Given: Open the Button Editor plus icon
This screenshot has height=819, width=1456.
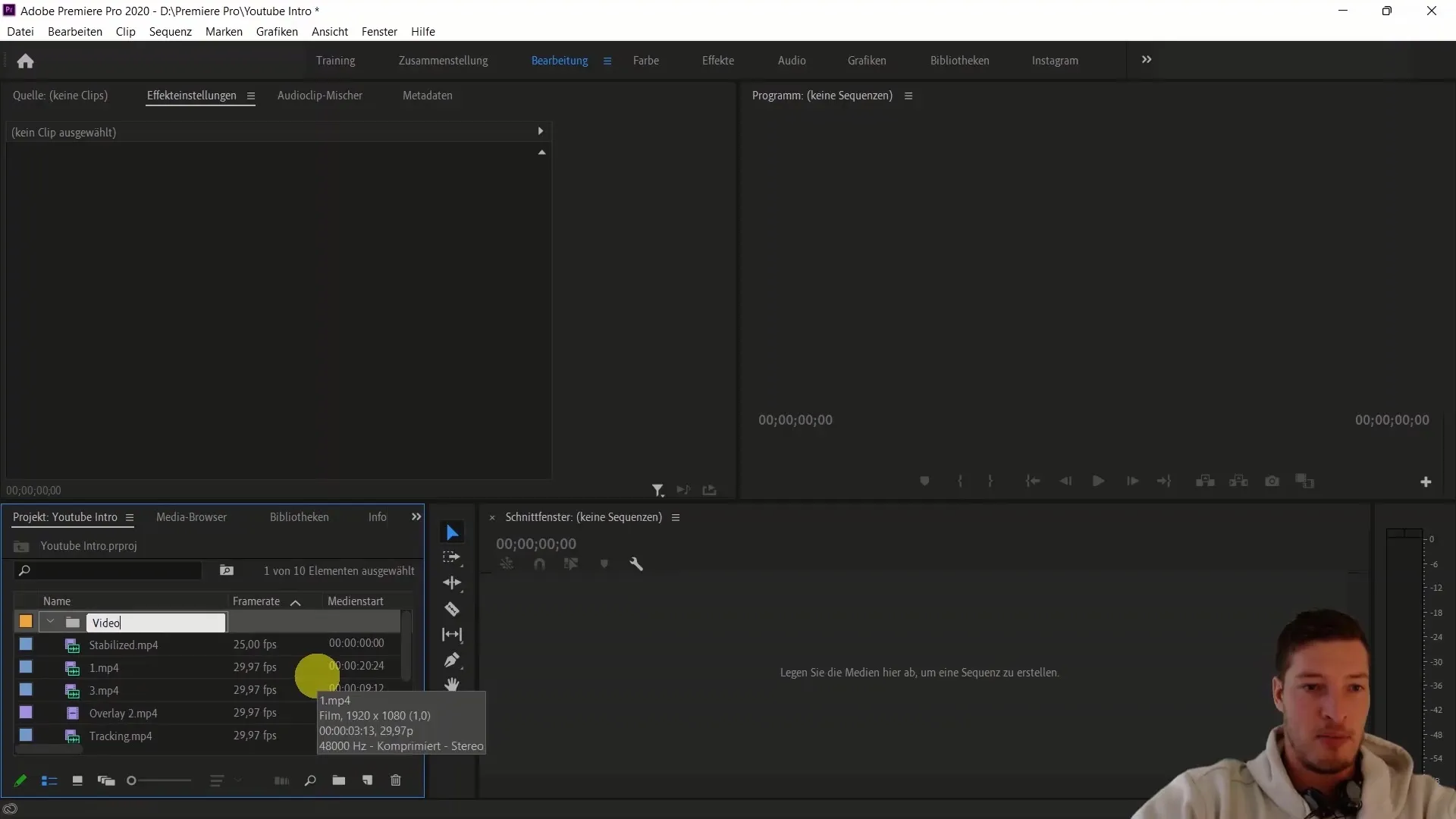Looking at the screenshot, I should coord(1426,482).
